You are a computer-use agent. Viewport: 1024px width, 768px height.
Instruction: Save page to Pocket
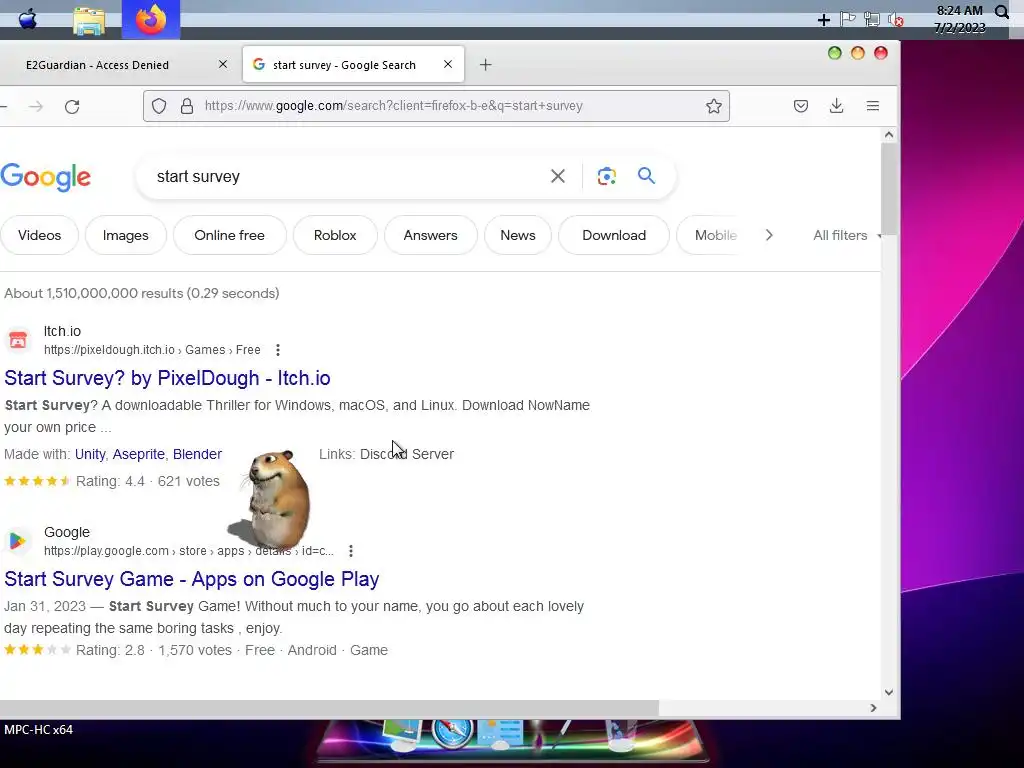pos(801,106)
